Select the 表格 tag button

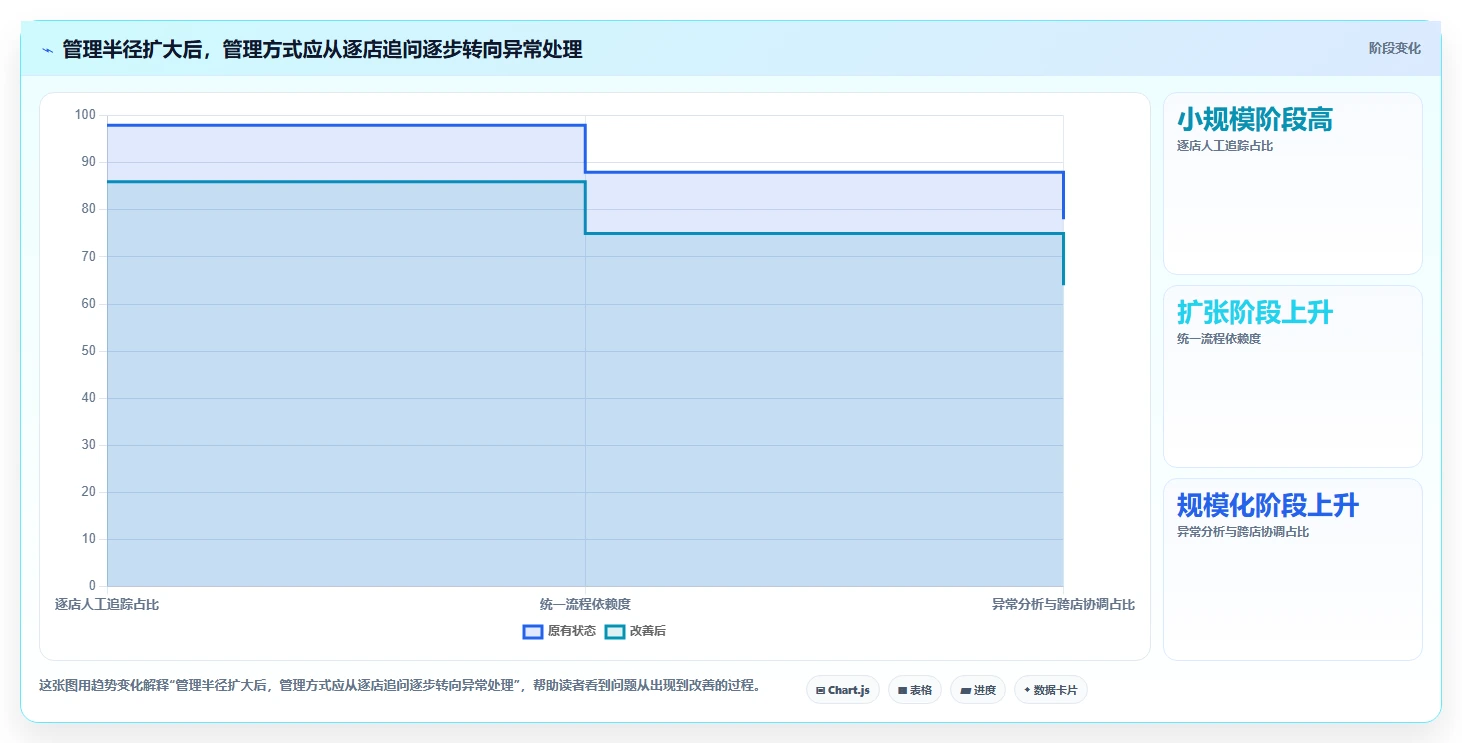[915, 690]
